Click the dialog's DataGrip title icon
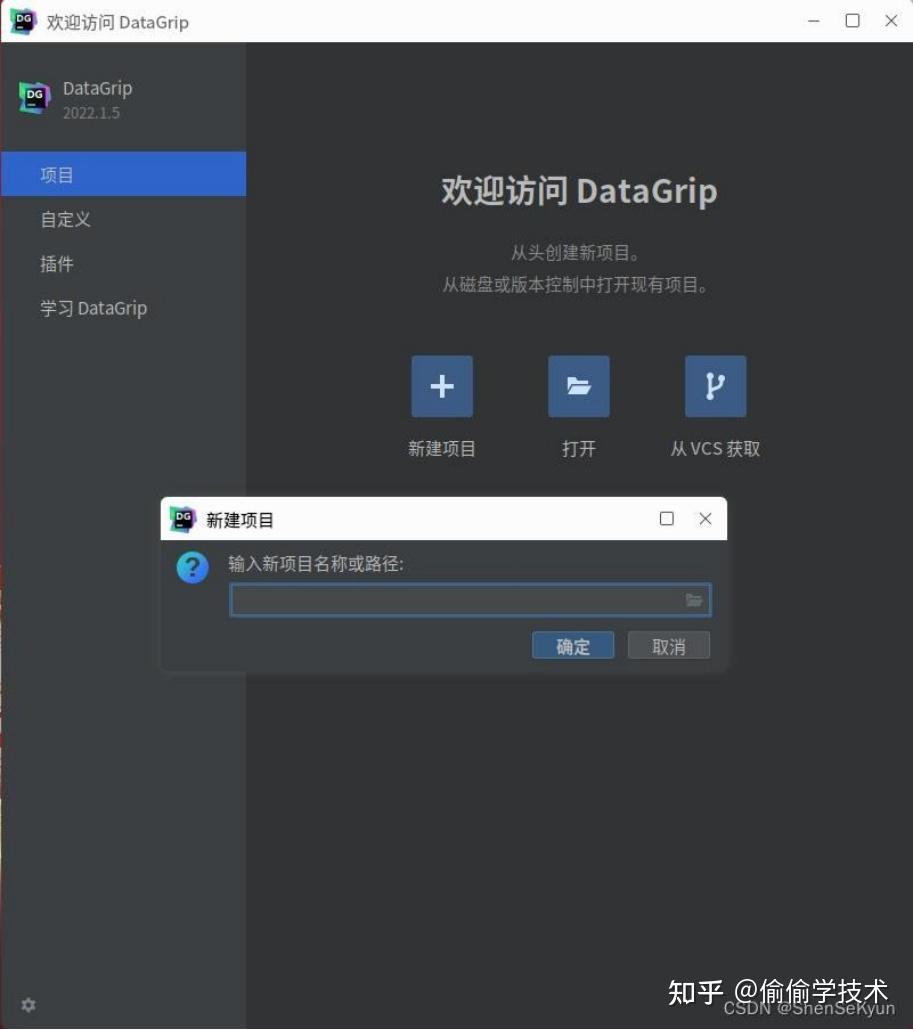 183,519
